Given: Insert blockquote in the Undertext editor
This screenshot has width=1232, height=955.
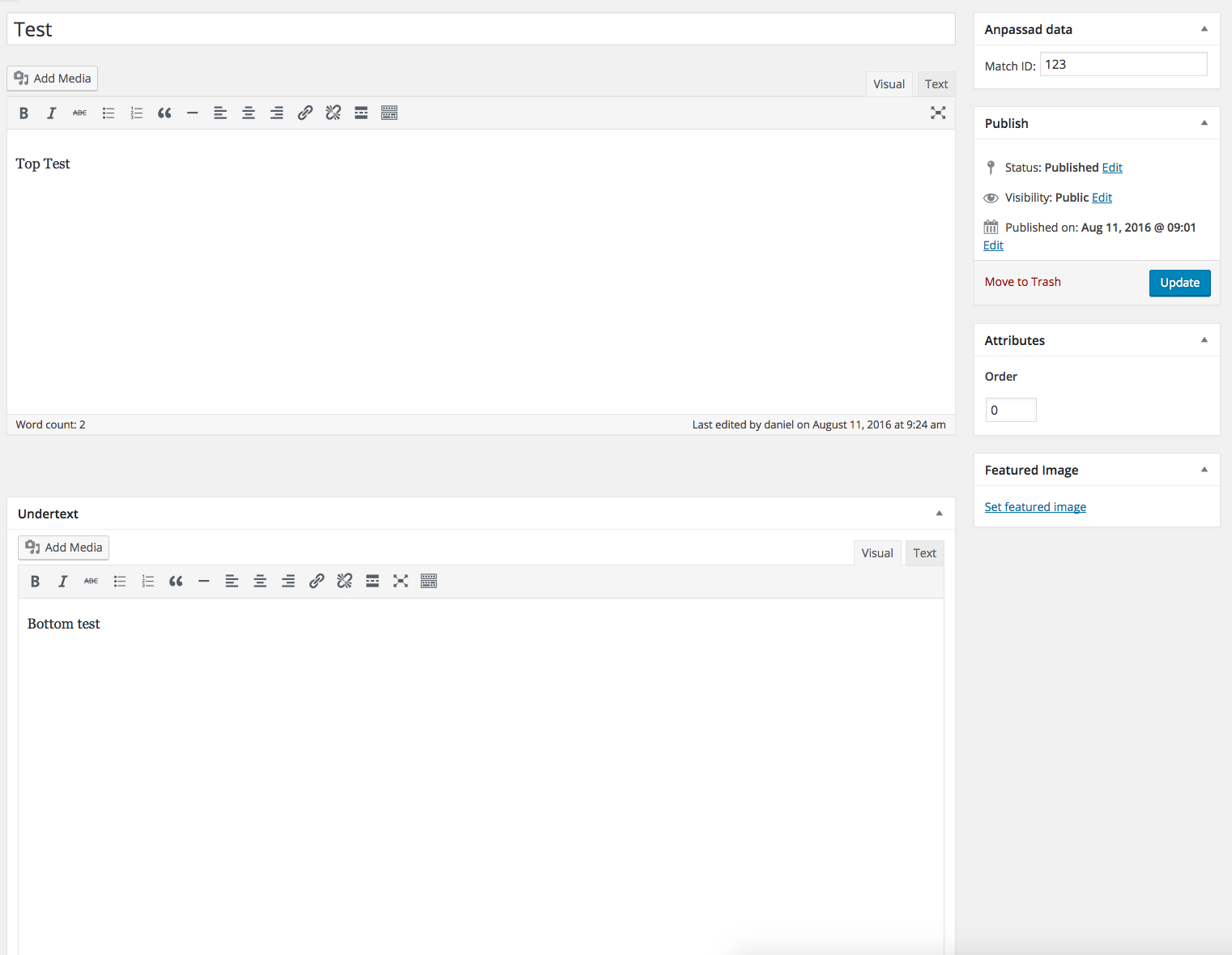Looking at the screenshot, I should point(176,582).
